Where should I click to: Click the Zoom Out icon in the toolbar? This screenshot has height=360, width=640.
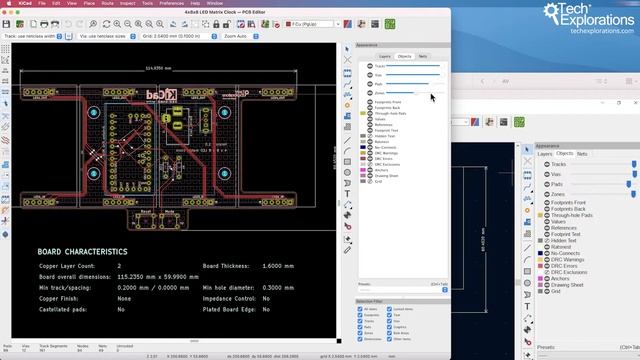pyautogui.click(x=128, y=24)
